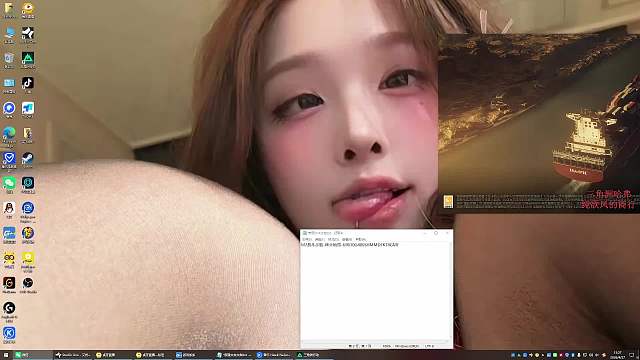Viewport: 640px width, 360px height.
Task: Open the black G-logo icon left of OBS
Action: point(9,285)
